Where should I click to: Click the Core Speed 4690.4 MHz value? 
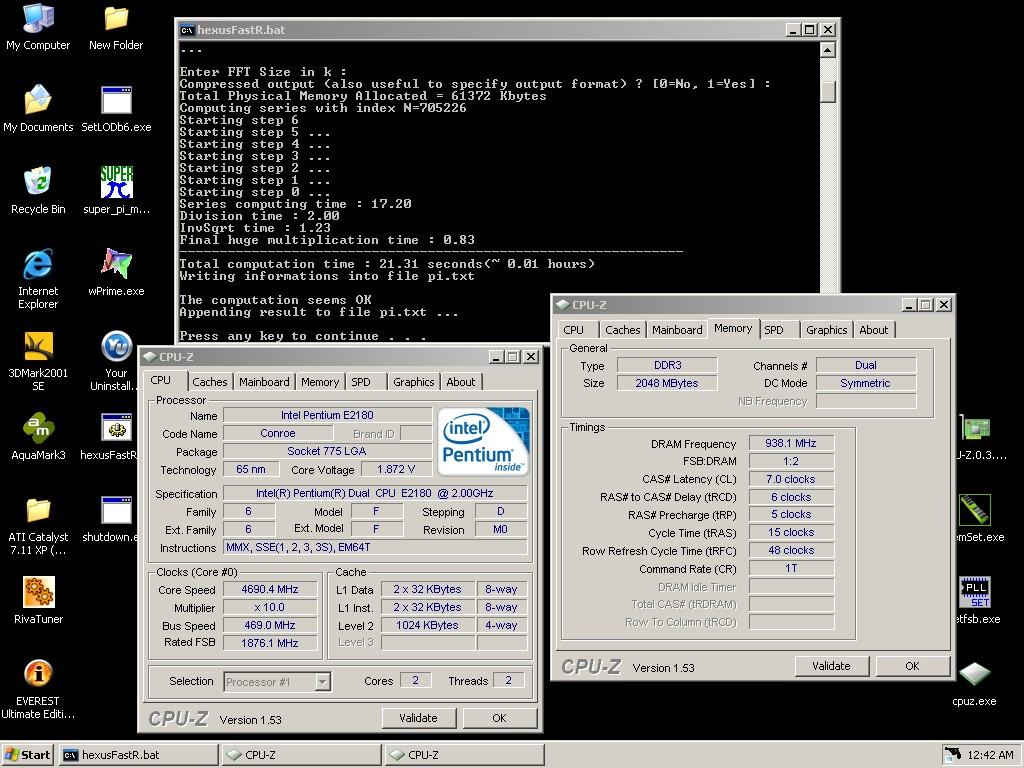click(x=270, y=589)
